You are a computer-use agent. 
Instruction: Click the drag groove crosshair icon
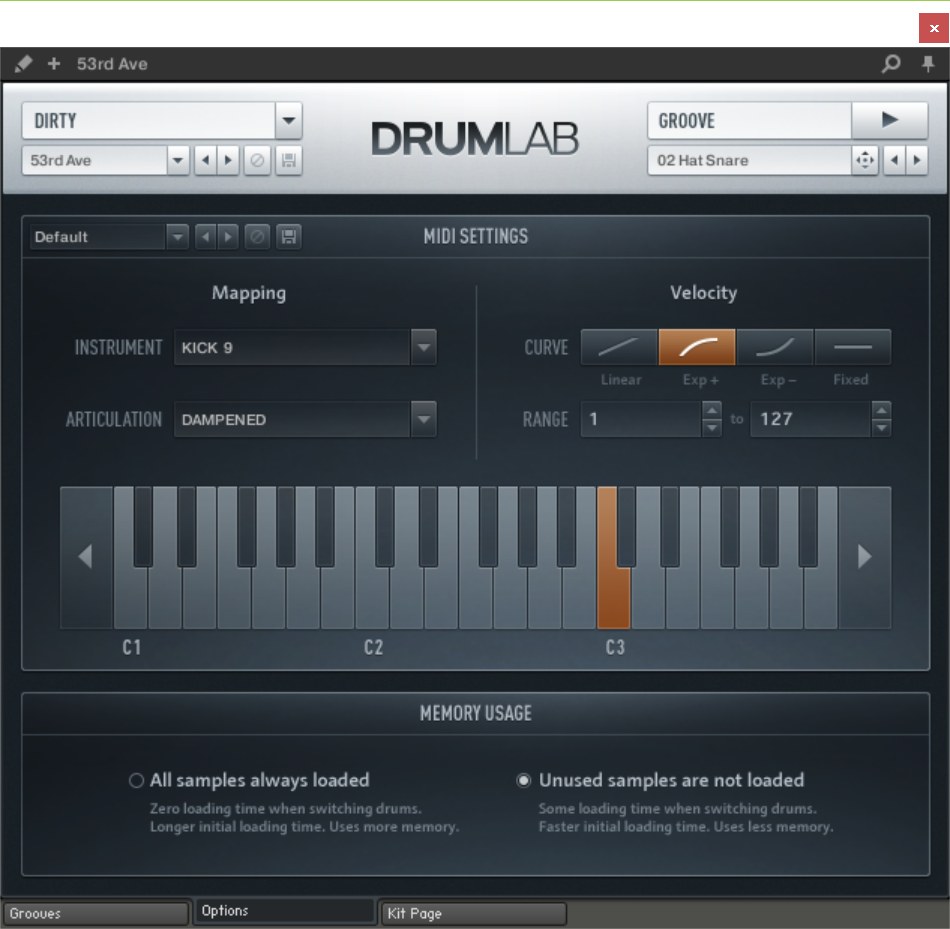pyautogui.click(x=864, y=160)
